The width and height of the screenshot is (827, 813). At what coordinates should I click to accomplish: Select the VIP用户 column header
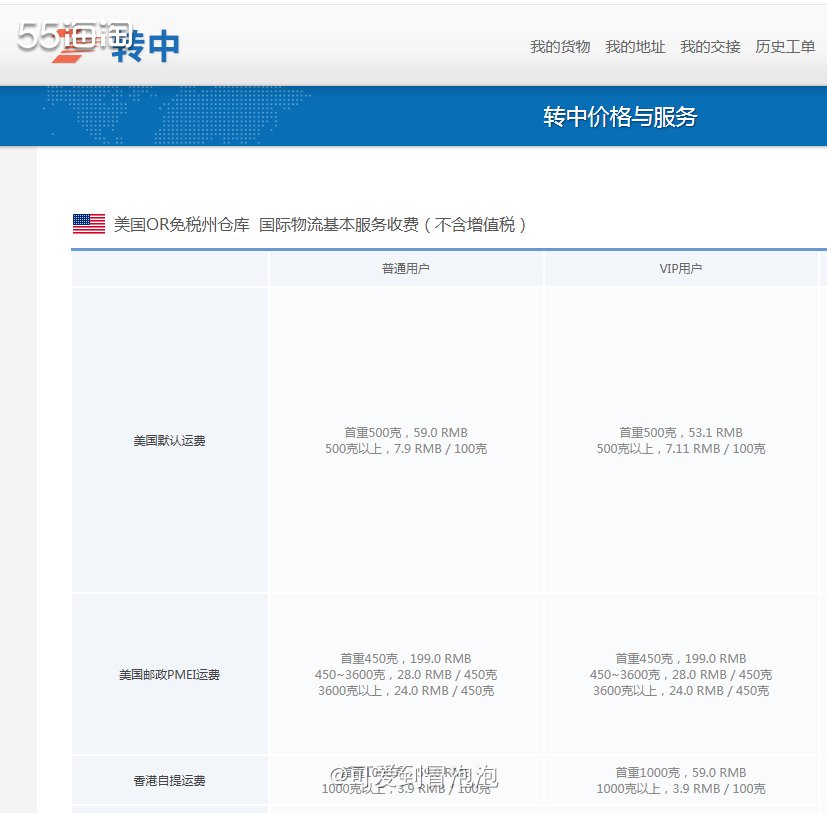click(683, 268)
